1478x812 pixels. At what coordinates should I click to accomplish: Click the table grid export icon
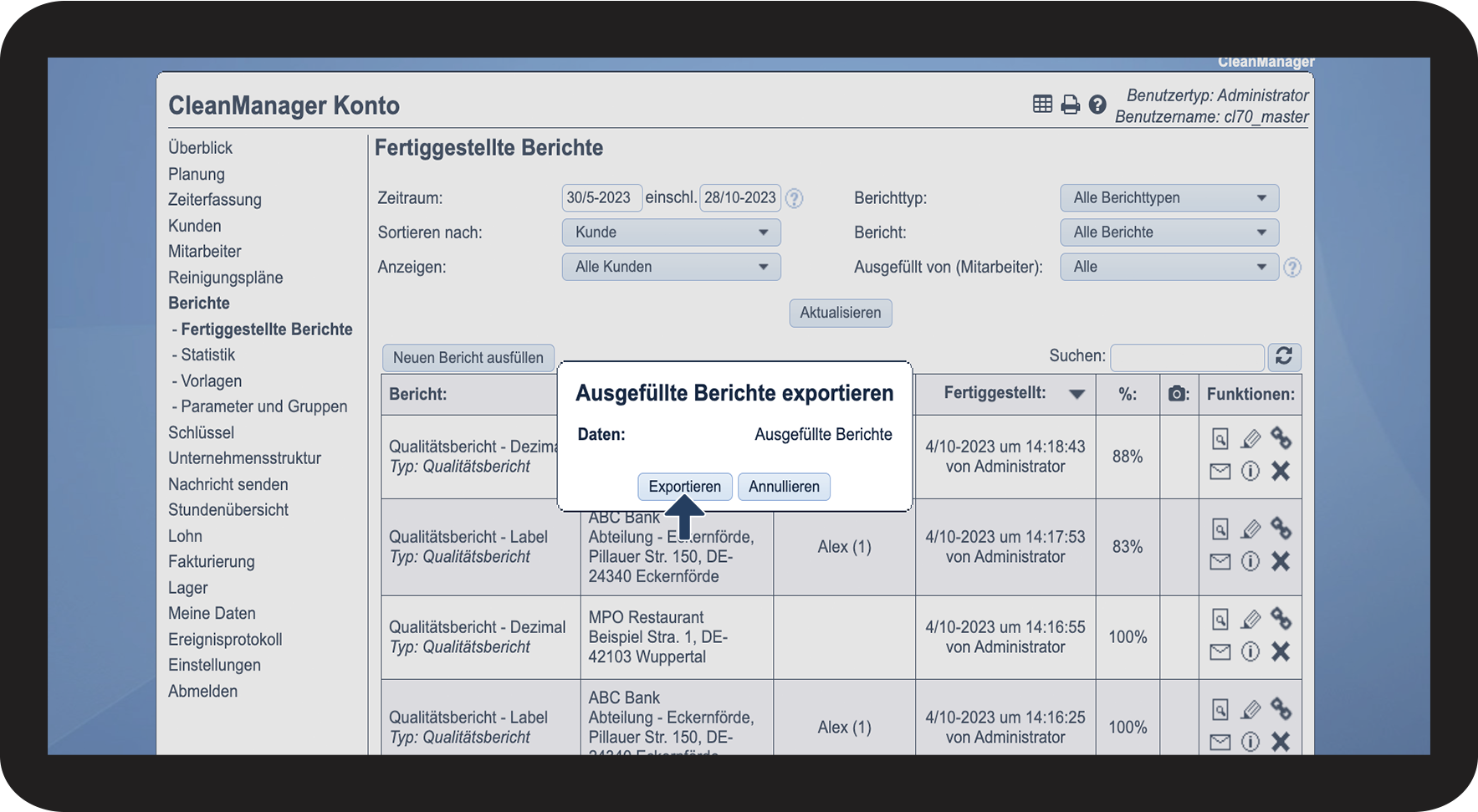point(1042,104)
